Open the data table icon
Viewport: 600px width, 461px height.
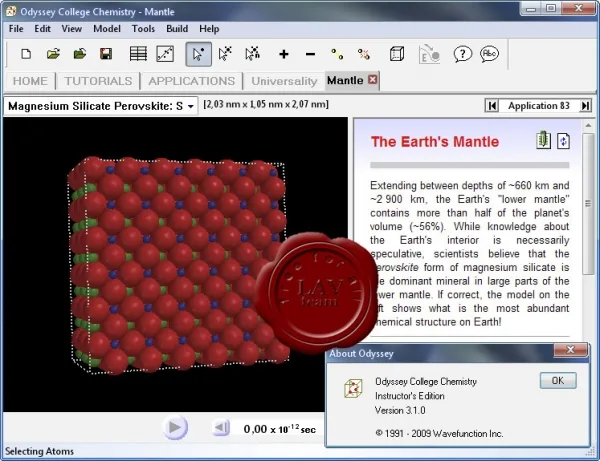pyautogui.click(x=138, y=54)
